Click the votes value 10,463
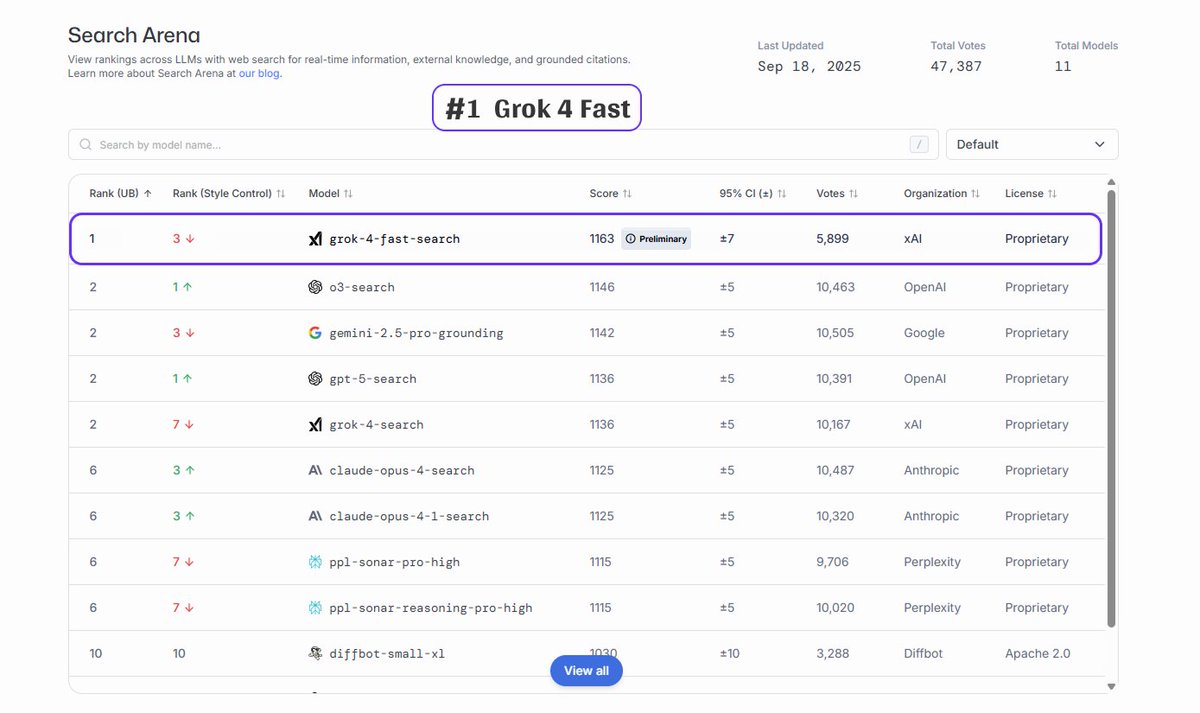This screenshot has width=1200, height=713. pos(836,287)
